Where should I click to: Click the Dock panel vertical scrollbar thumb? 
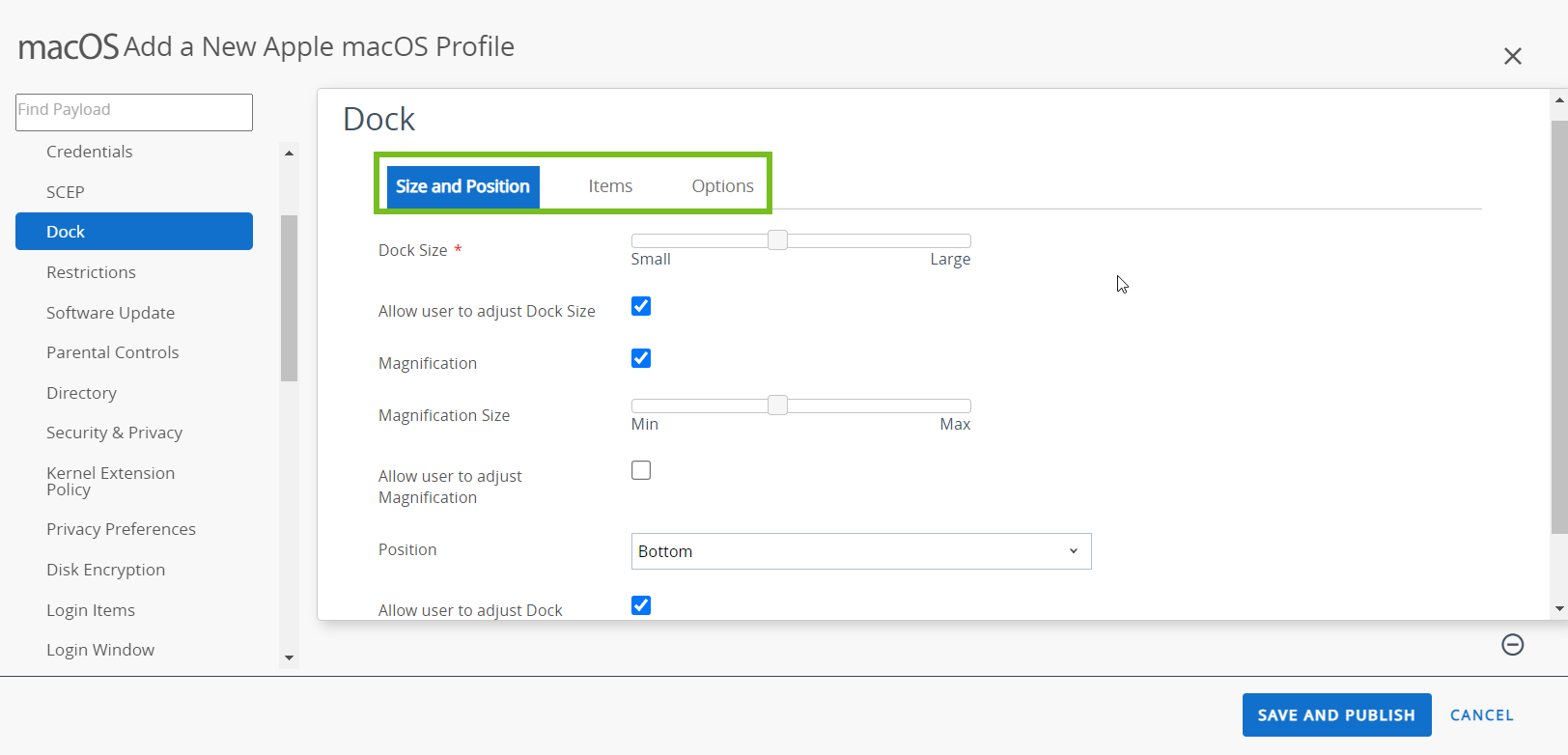pyautogui.click(x=1559, y=327)
